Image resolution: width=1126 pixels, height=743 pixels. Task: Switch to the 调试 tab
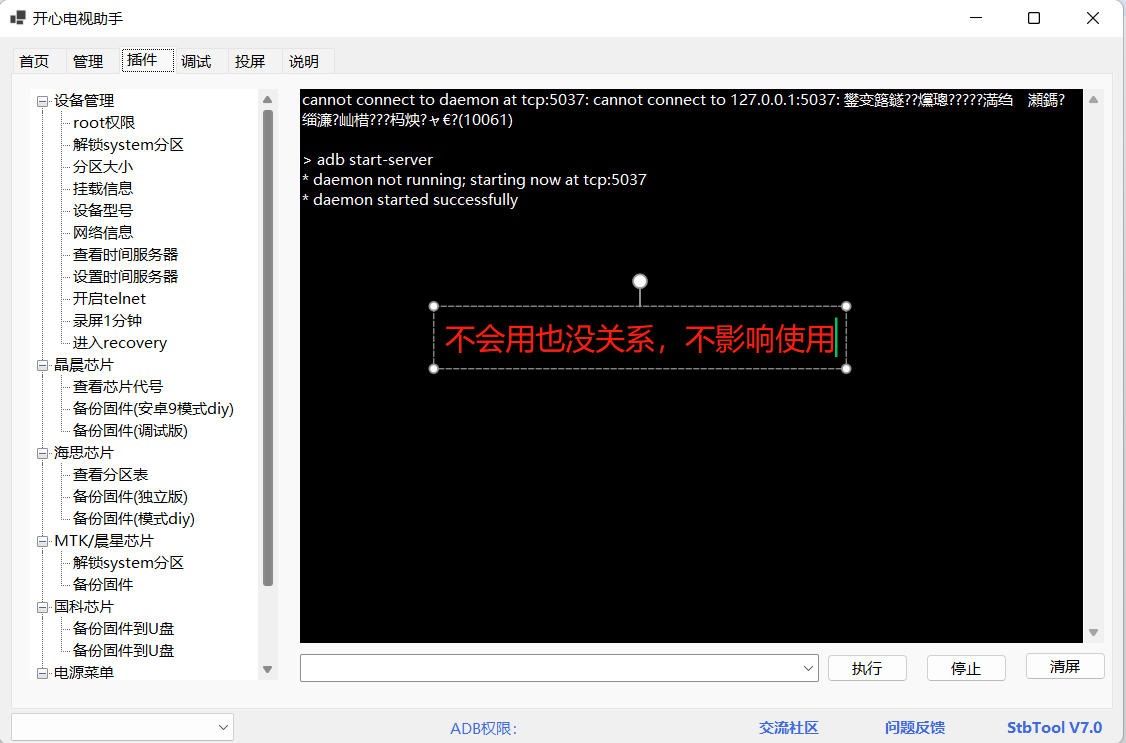(x=196, y=61)
